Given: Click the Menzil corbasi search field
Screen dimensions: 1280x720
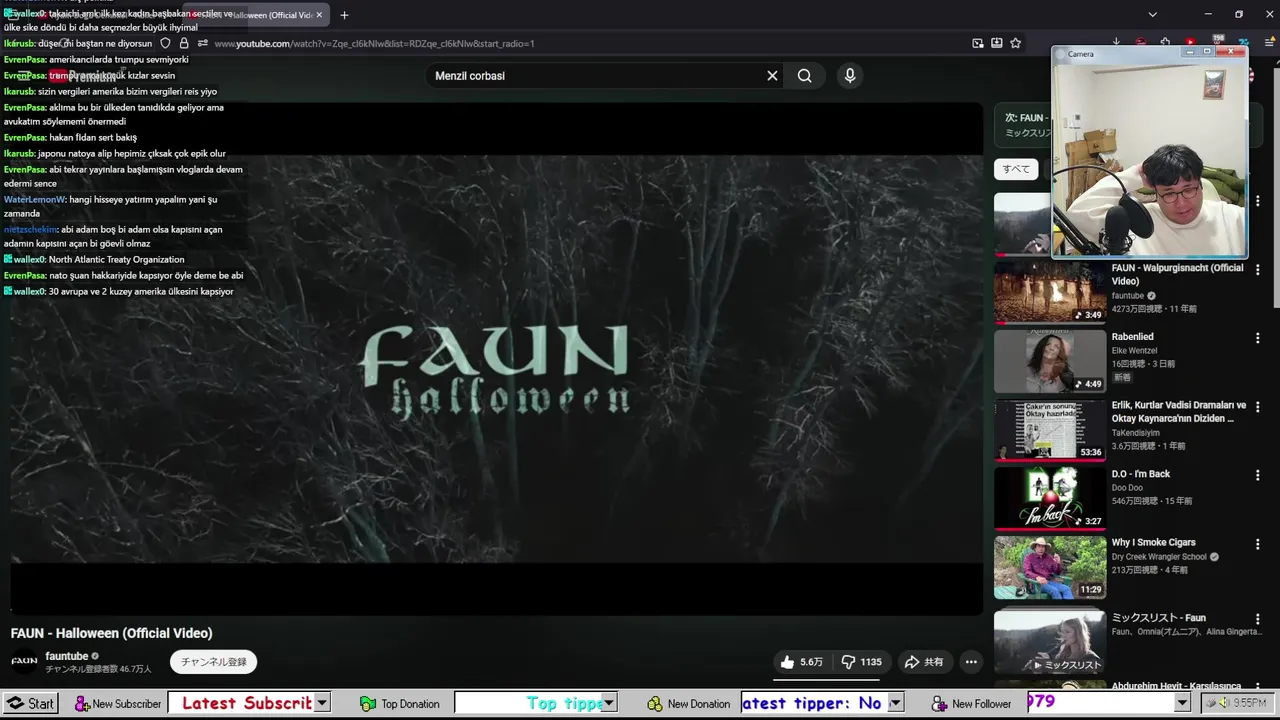Looking at the screenshot, I should (595, 76).
